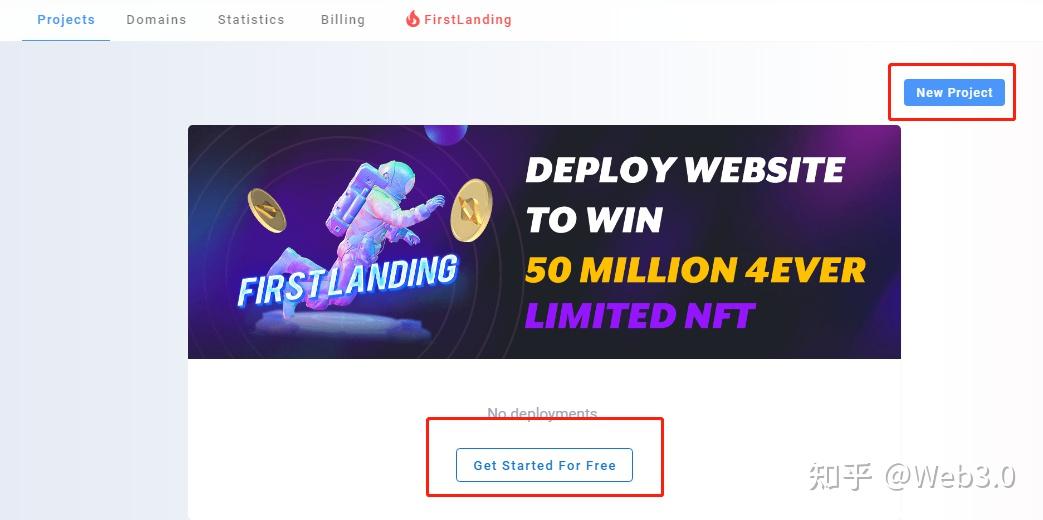Screen dimensions: 1043x520
Task: Open the FirstLanding tab
Action: point(458,19)
